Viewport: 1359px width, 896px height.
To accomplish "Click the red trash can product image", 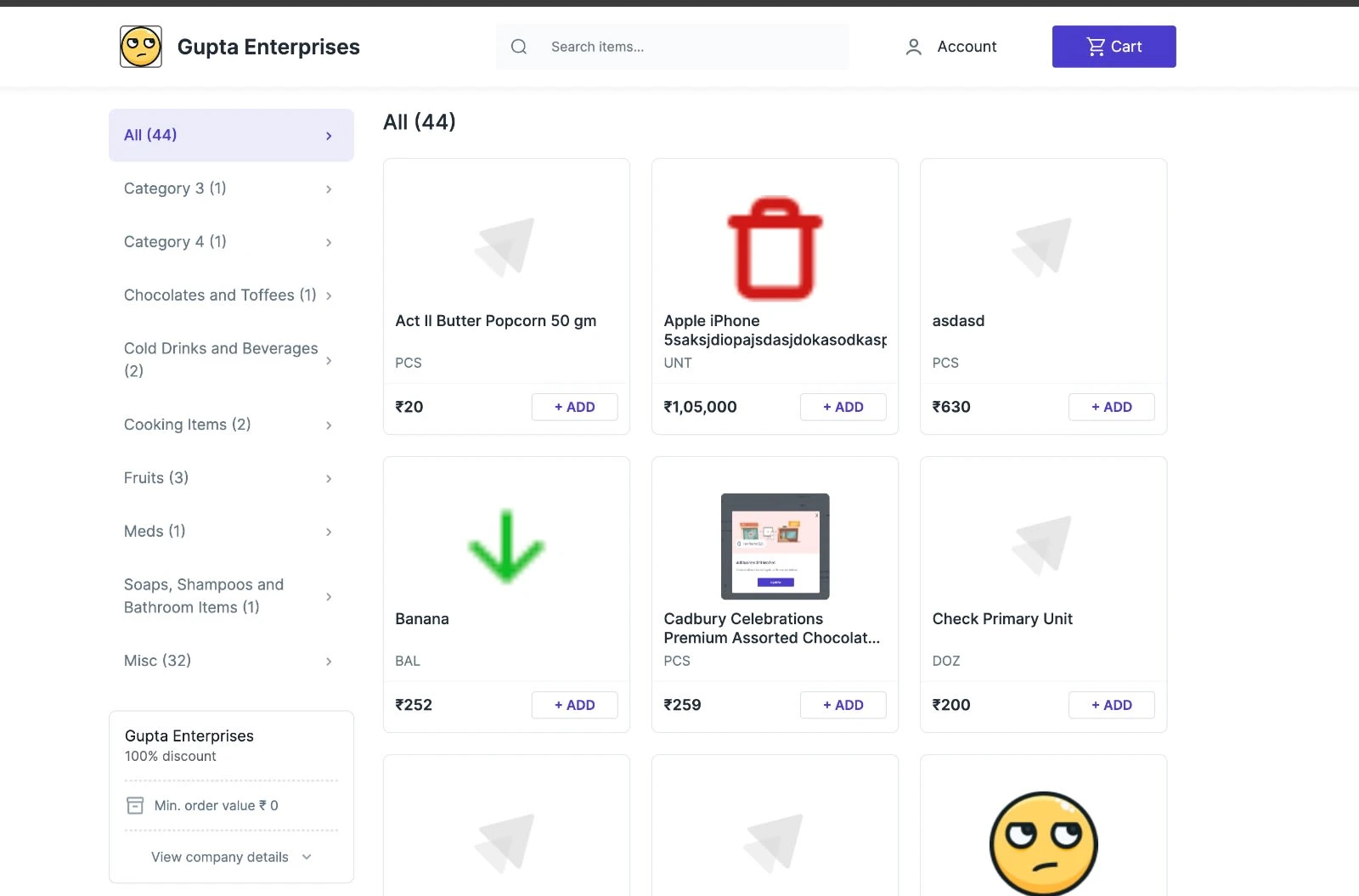I will [775, 248].
